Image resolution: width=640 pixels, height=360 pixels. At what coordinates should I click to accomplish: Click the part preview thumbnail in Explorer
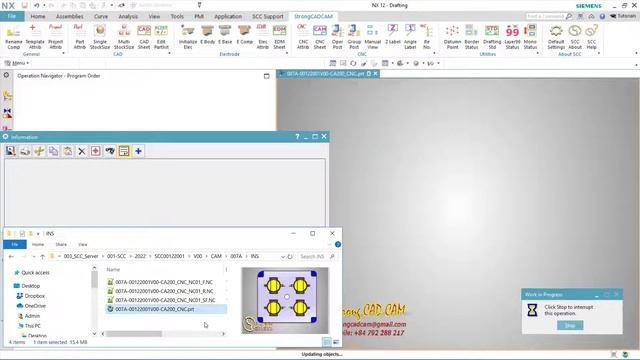(x=285, y=300)
